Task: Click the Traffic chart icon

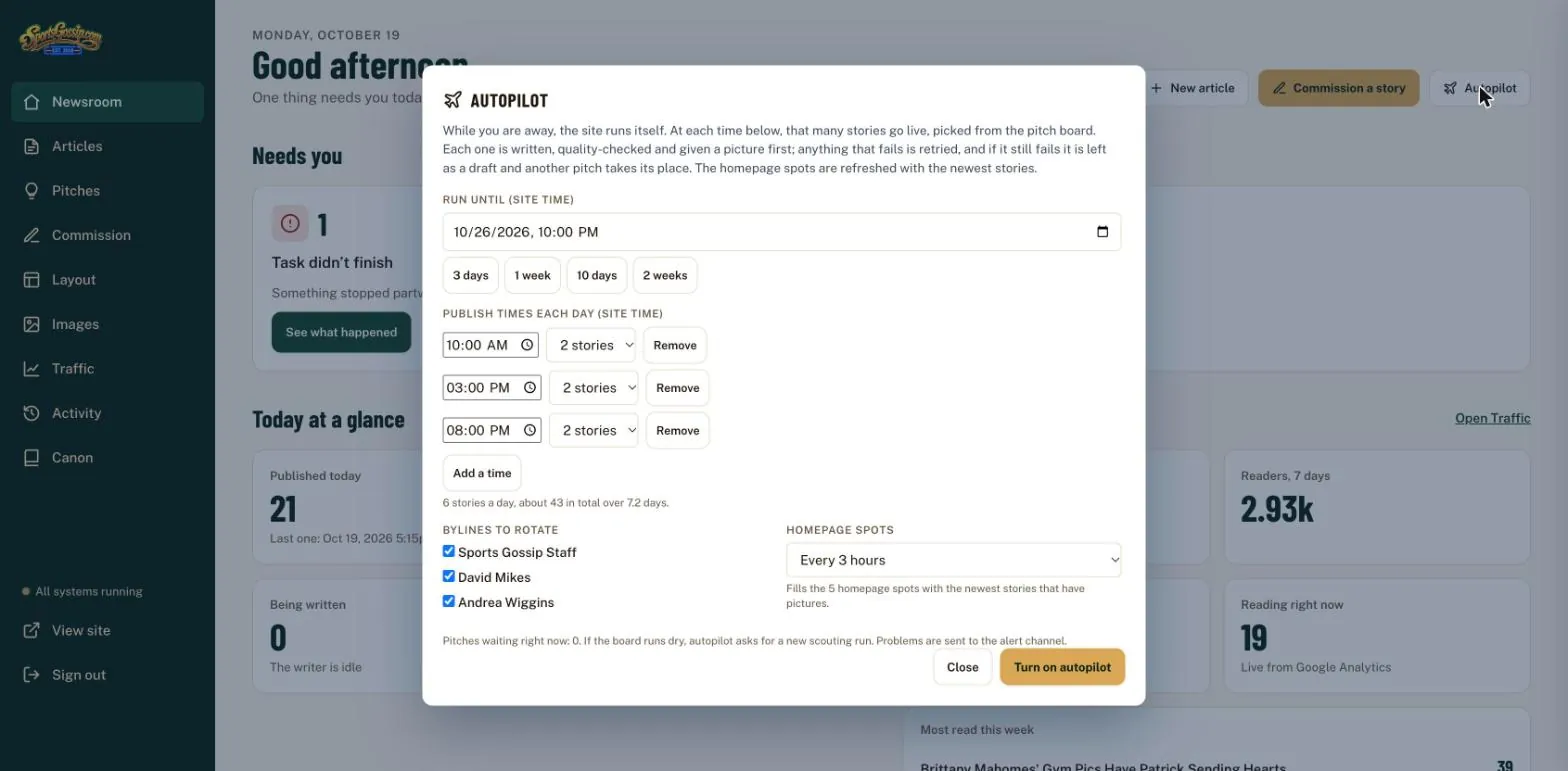Action: pos(32,369)
